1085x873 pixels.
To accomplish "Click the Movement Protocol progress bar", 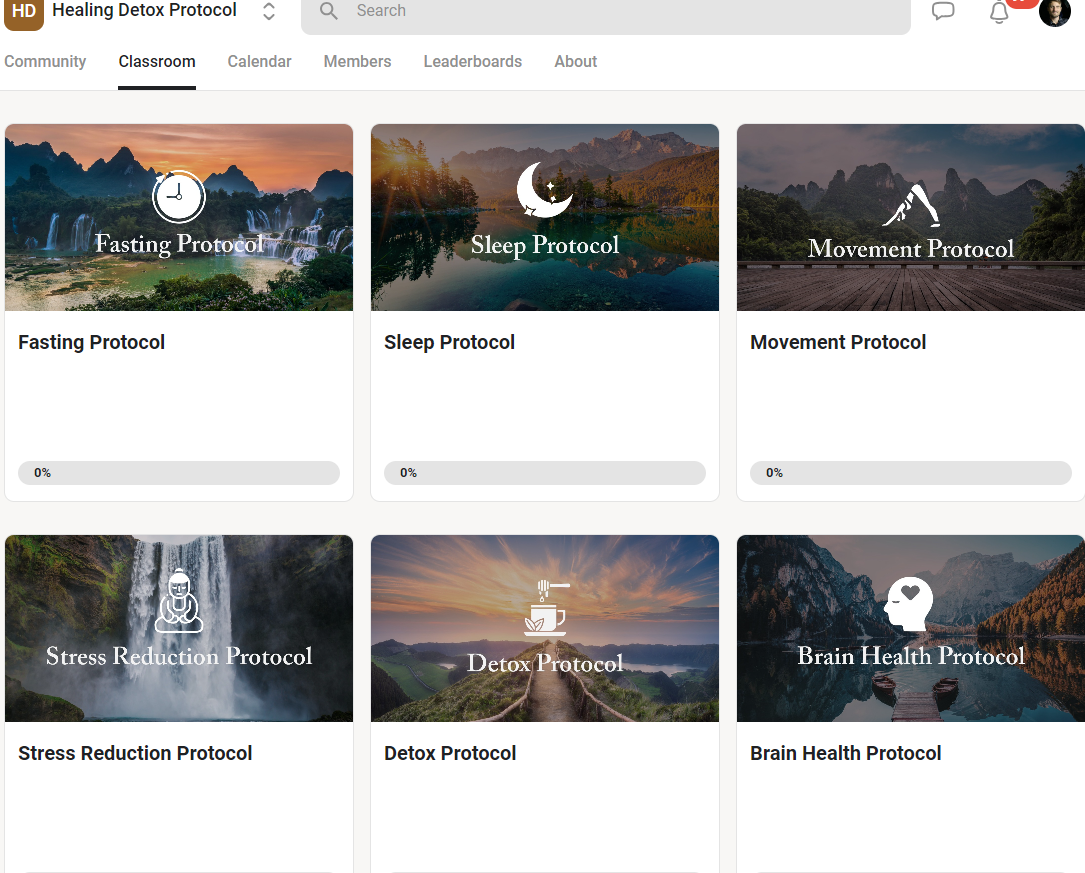I will pos(911,473).
